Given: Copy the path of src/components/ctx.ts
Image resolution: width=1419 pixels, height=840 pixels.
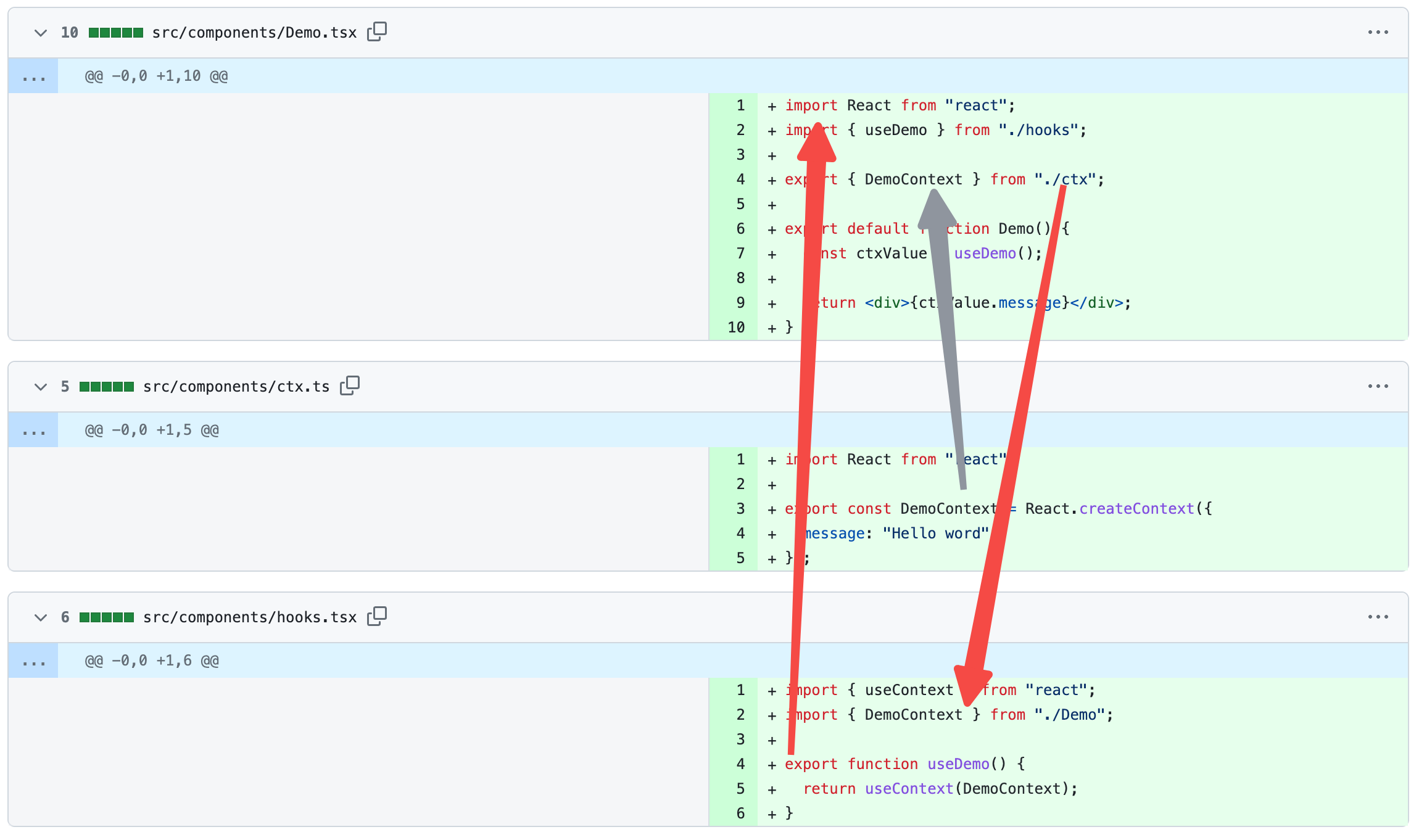Looking at the screenshot, I should [x=350, y=385].
